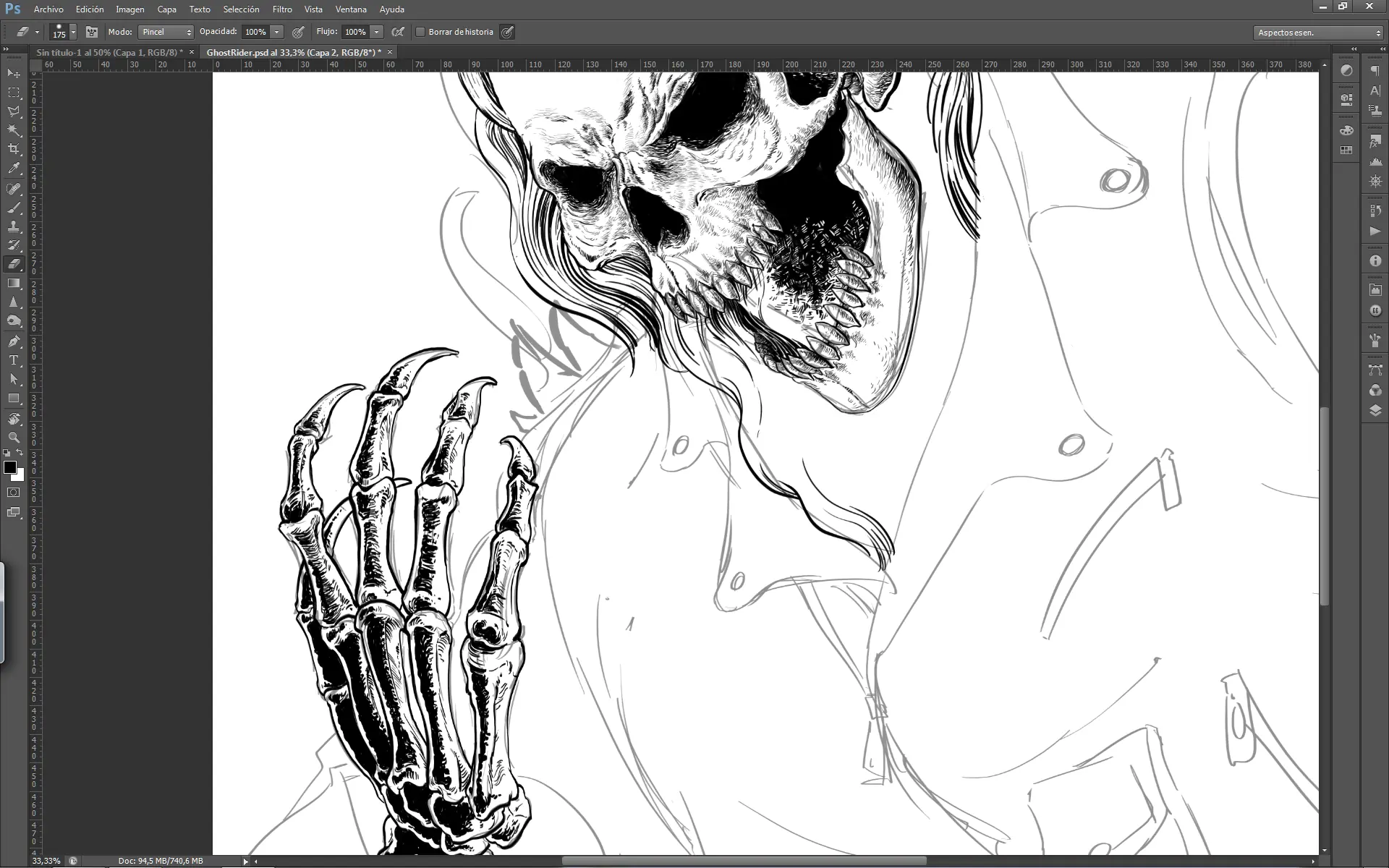The width and height of the screenshot is (1389, 868).
Task: Open the Adjustments panel icon
Action: pyautogui.click(x=1346, y=71)
